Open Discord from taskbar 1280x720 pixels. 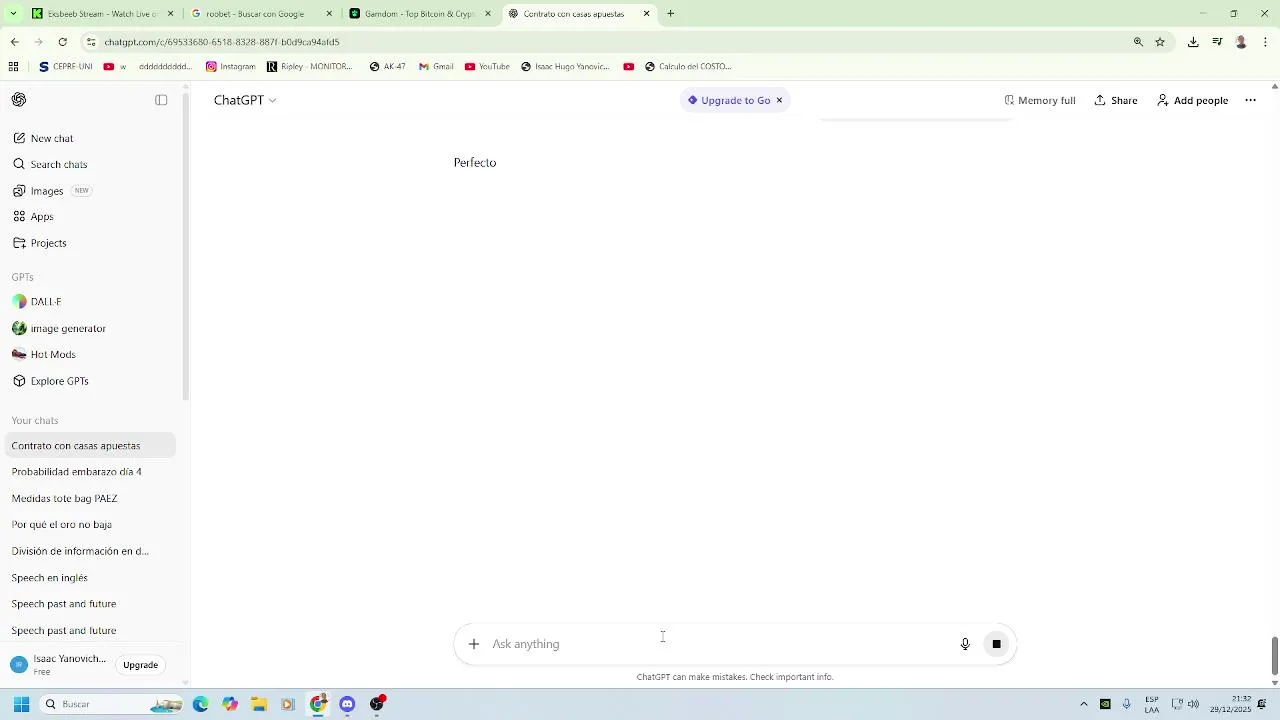click(347, 704)
